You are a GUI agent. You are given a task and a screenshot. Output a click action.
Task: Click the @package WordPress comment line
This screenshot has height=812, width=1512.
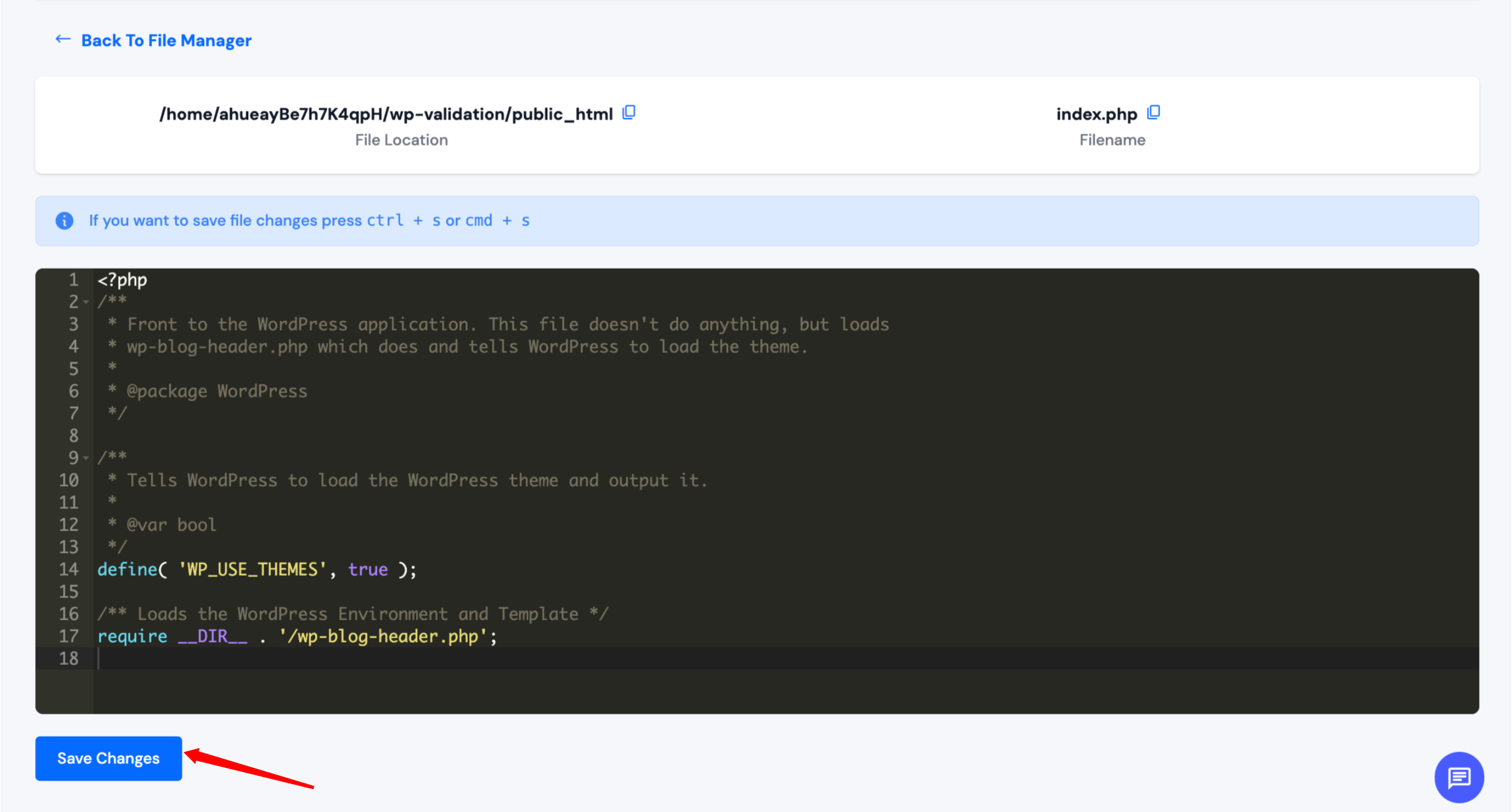pyautogui.click(x=216, y=391)
